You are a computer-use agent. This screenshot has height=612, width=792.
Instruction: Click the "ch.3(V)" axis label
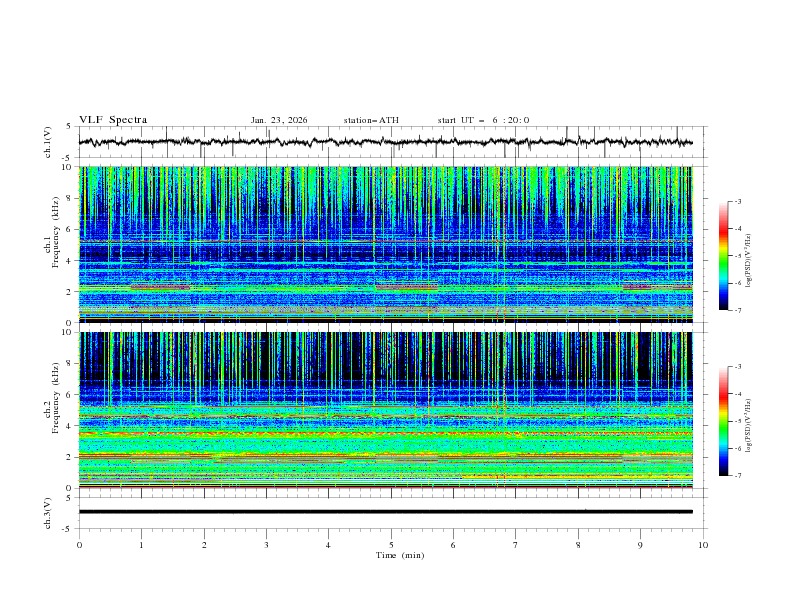(48, 513)
